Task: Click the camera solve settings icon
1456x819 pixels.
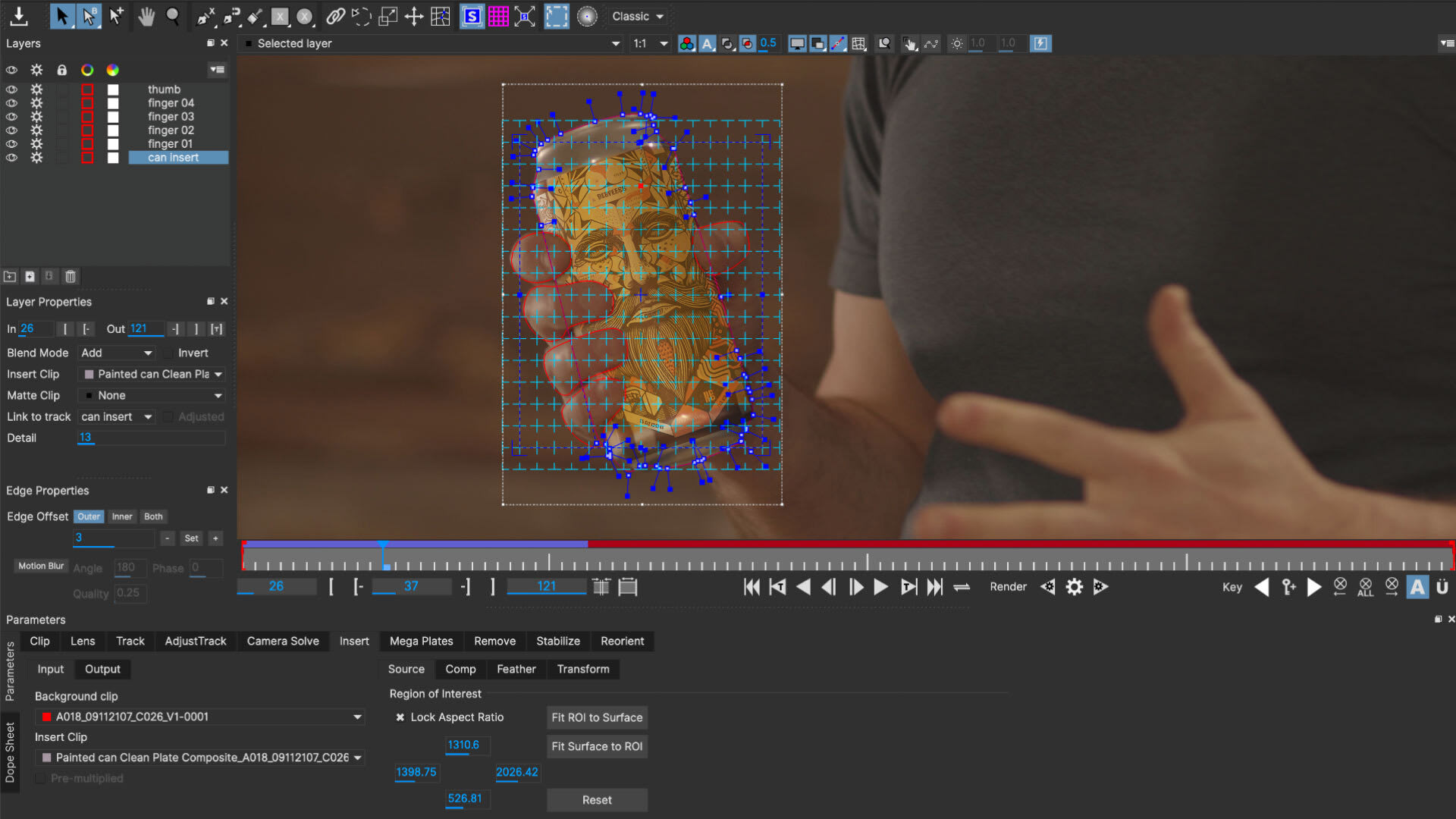Action: [x=282, y=641]
